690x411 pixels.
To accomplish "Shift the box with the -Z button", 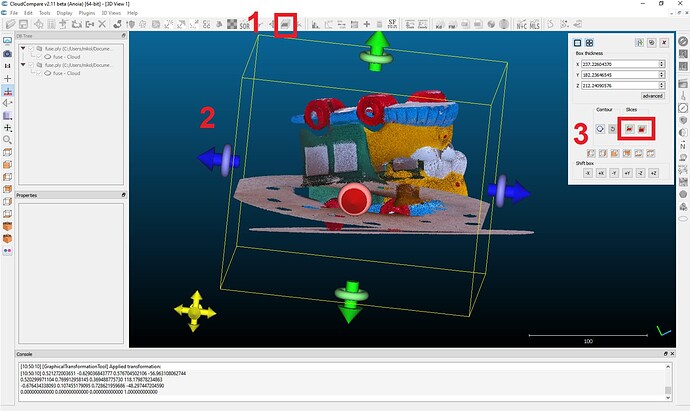I will click(x=641, y=173).
